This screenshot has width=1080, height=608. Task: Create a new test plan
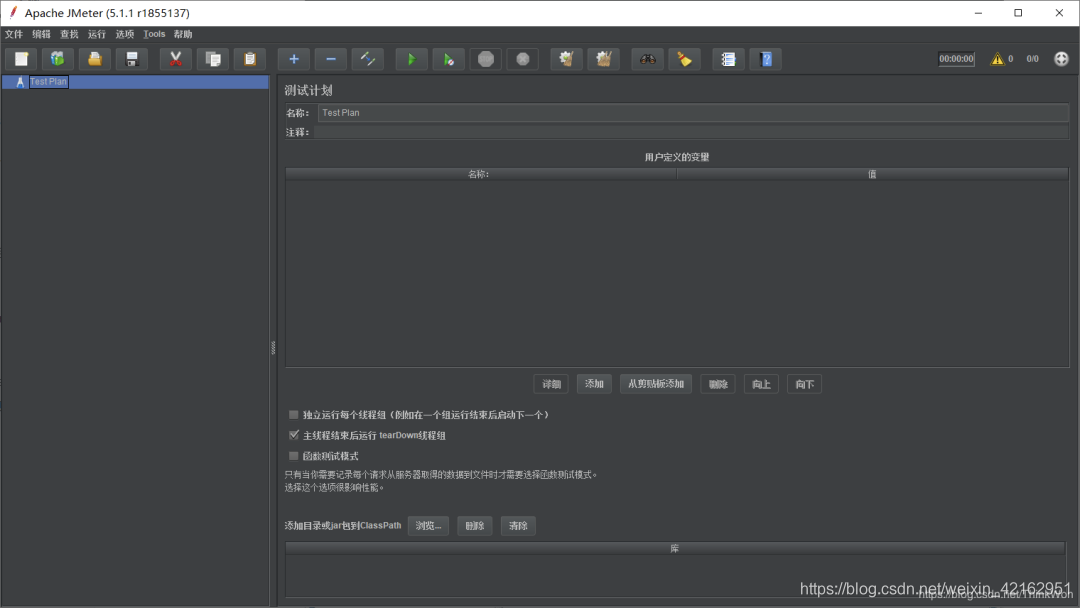click(21, 59)
